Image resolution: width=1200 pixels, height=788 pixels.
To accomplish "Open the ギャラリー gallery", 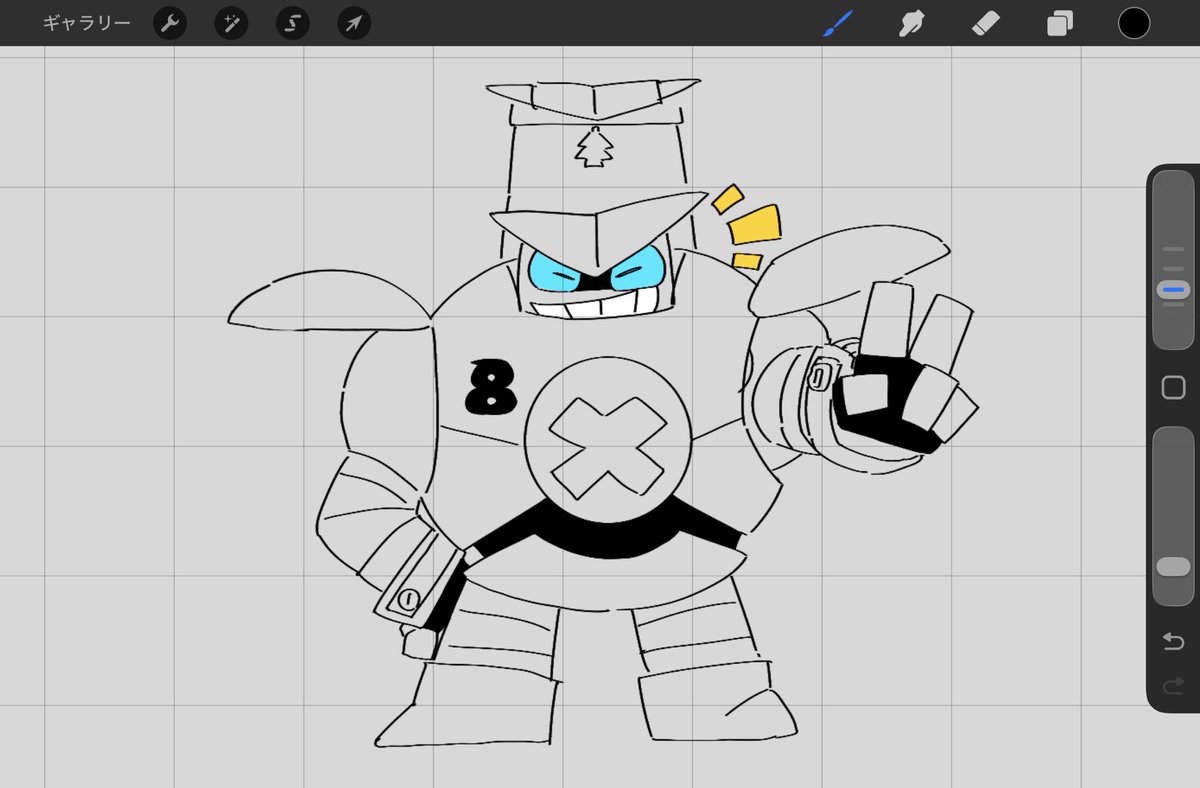I will point(86,23).
